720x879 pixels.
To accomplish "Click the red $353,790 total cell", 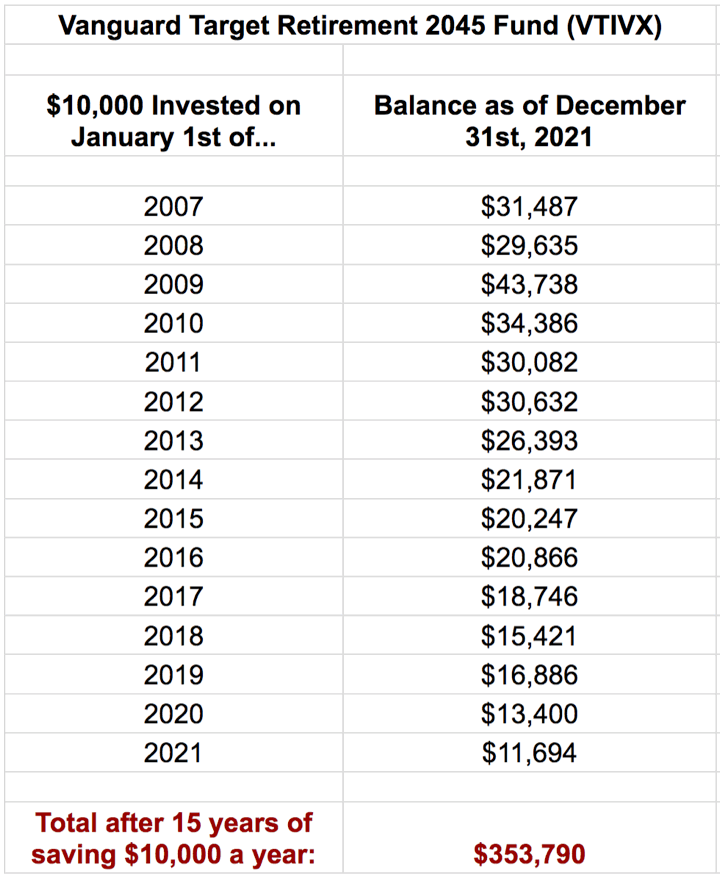I will click(529, 855).
